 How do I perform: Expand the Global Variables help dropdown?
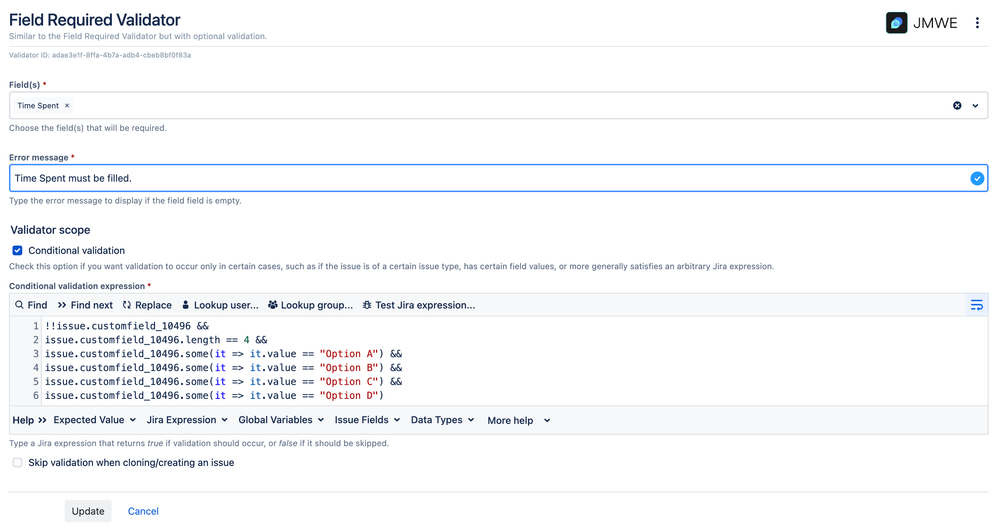(x=281, y=420)
